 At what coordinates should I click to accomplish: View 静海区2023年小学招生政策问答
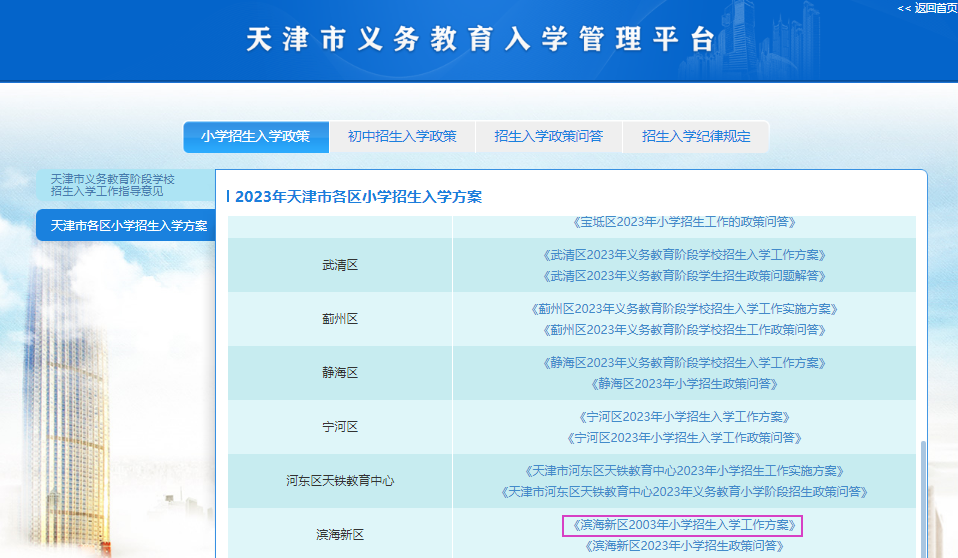684,384
